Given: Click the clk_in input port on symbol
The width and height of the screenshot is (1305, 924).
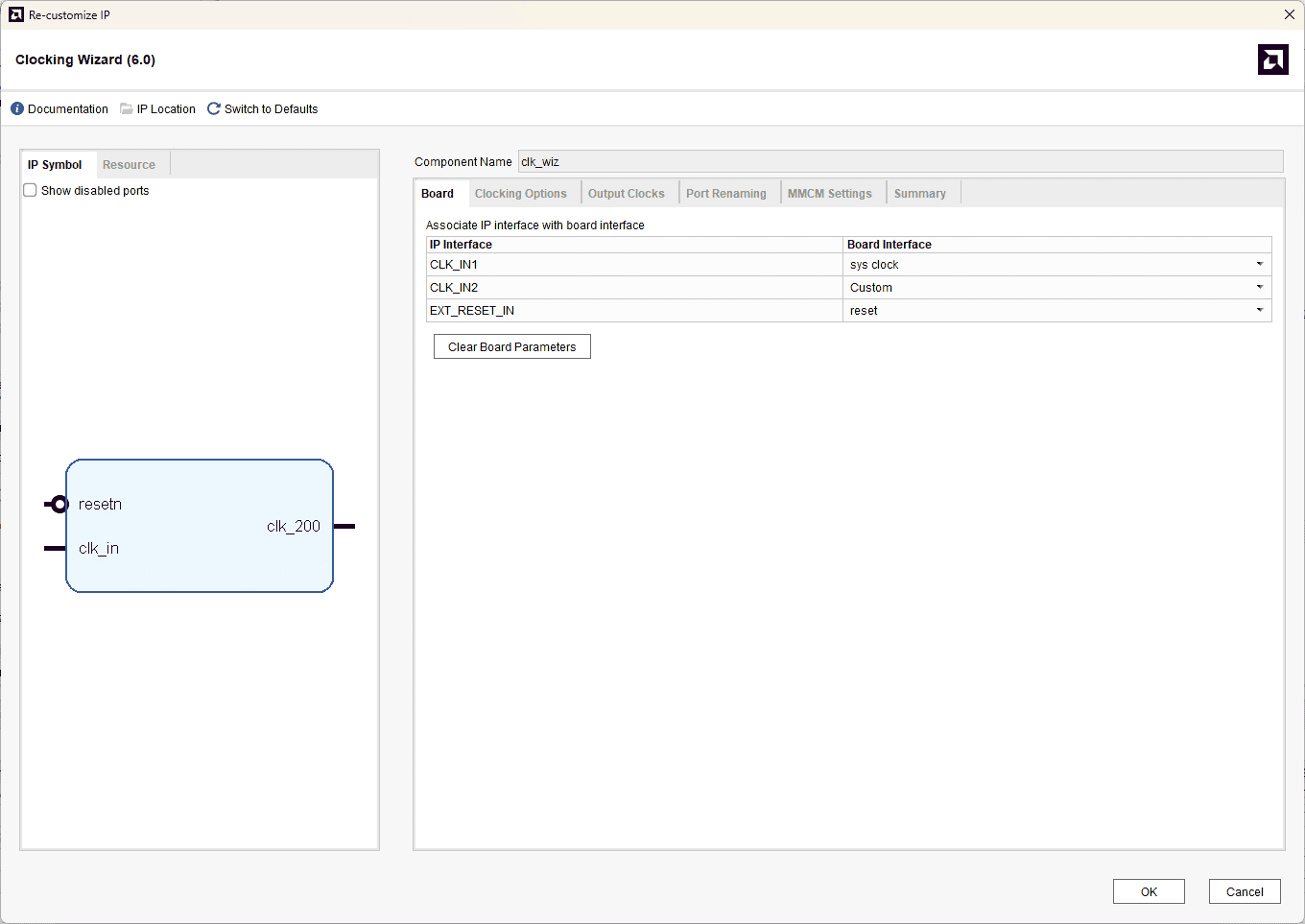Looking at the screenshot, I should pyautogui.click(x=55, y=549).
